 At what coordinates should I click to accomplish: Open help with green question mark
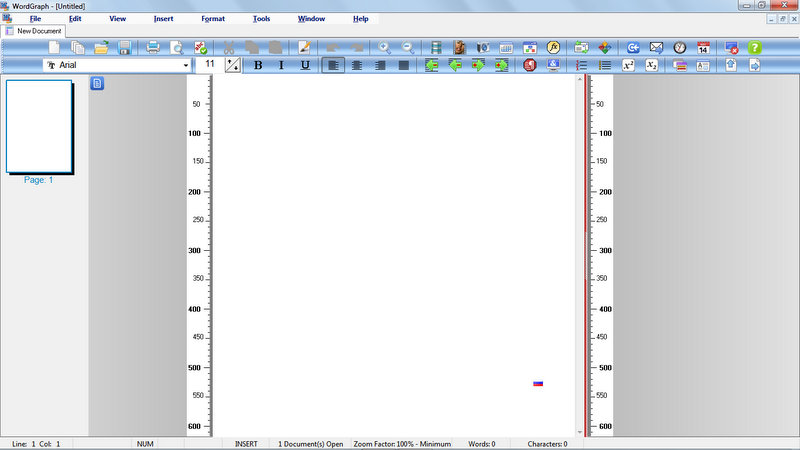click(x=755, y=47)
